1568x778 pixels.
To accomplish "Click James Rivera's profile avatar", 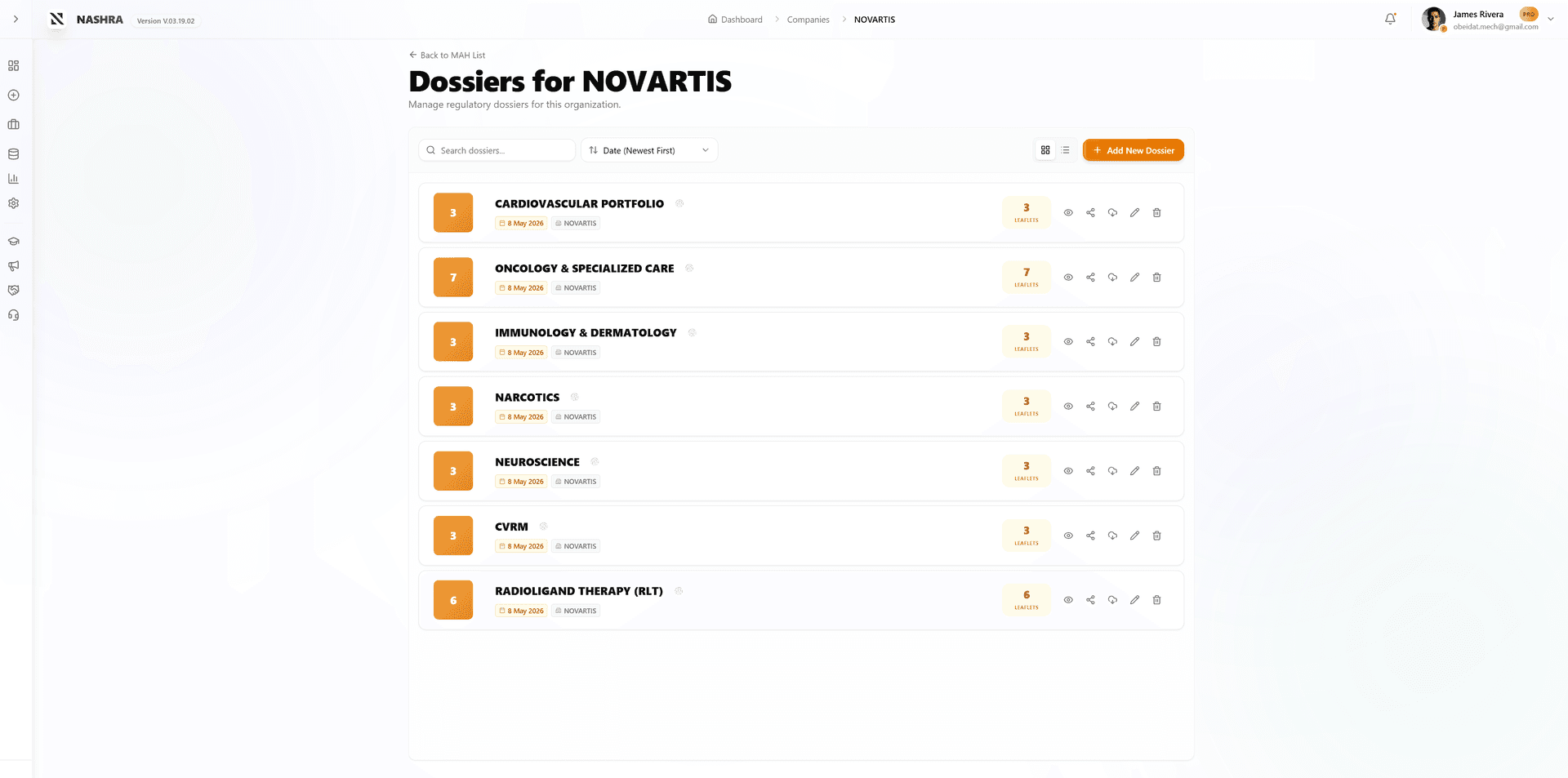I will click(1433, 19).
